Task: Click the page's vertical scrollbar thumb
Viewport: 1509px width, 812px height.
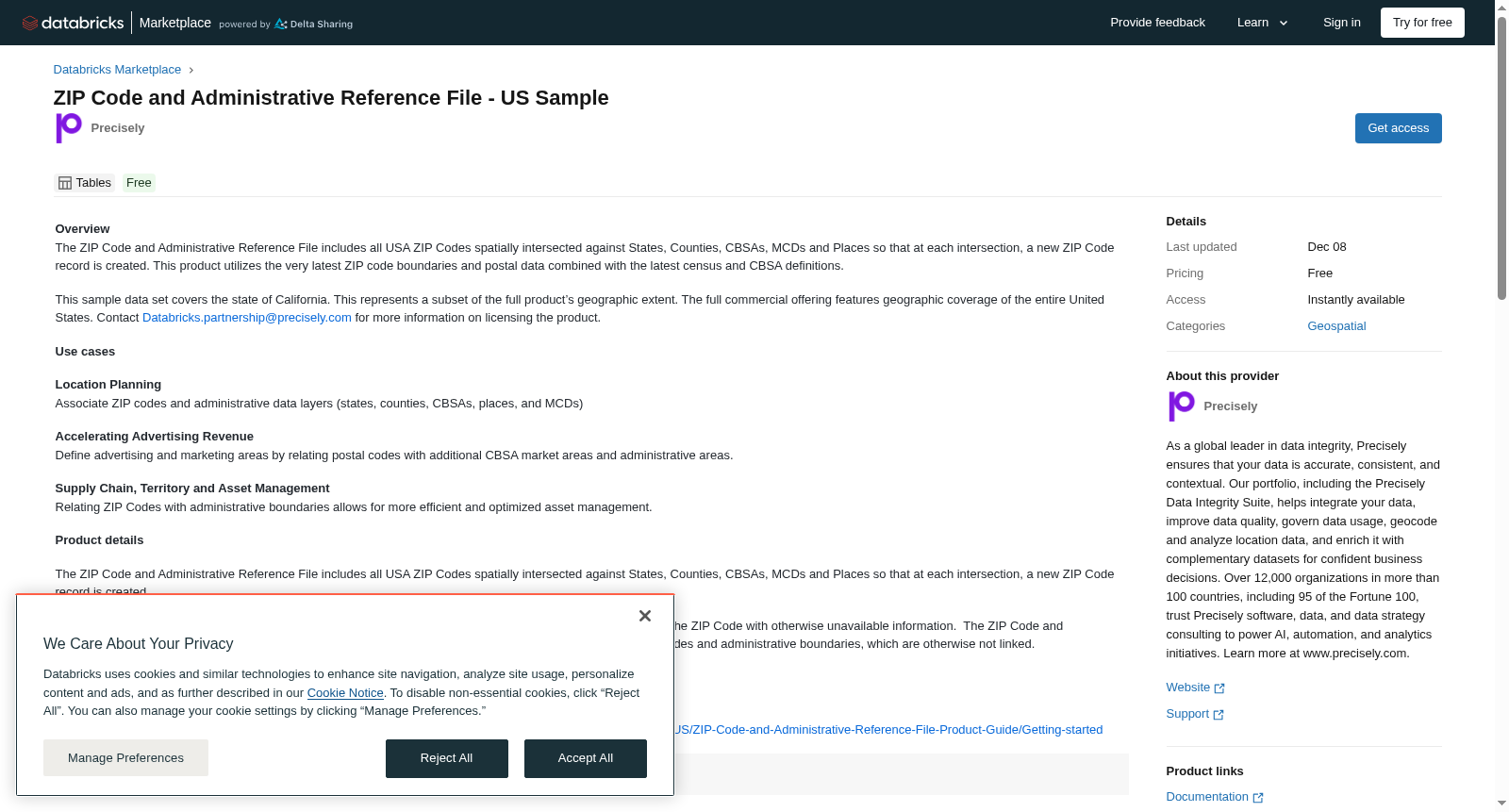Action: 1501,157
